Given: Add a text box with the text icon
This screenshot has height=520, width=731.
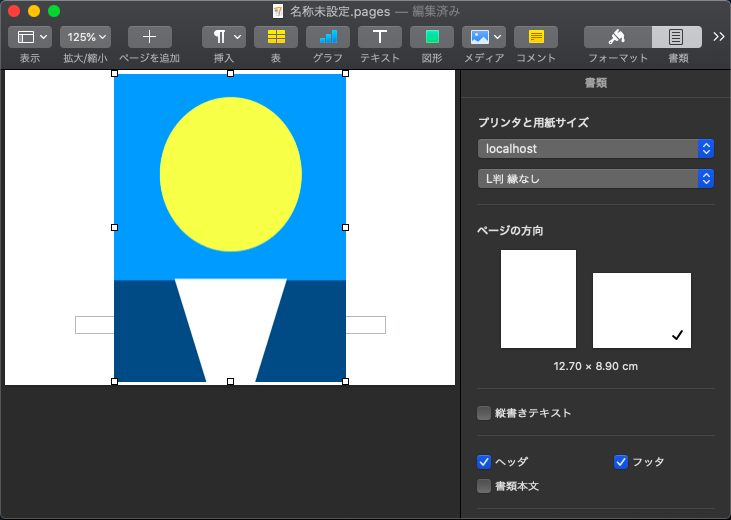Looking at the screenshot, I should point(380,37).
